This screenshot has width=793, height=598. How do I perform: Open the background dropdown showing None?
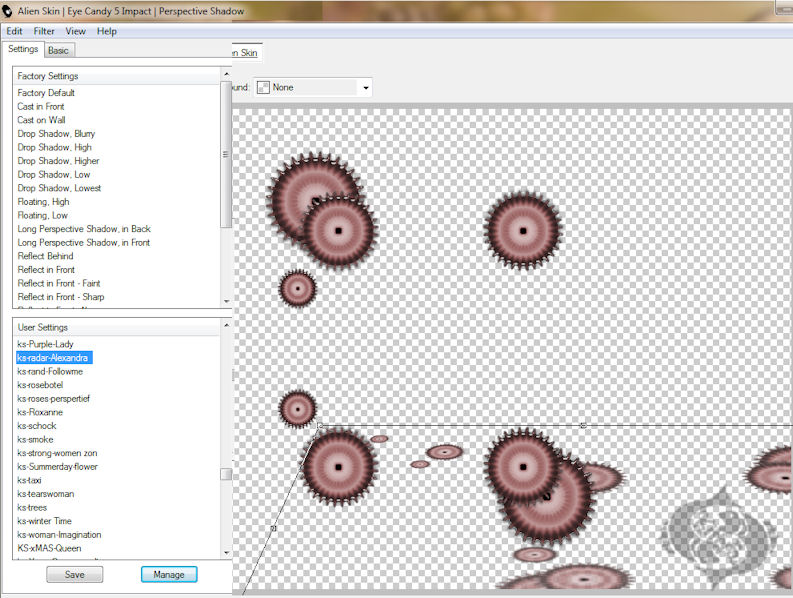pyautogui.click(x=313, y=88)
